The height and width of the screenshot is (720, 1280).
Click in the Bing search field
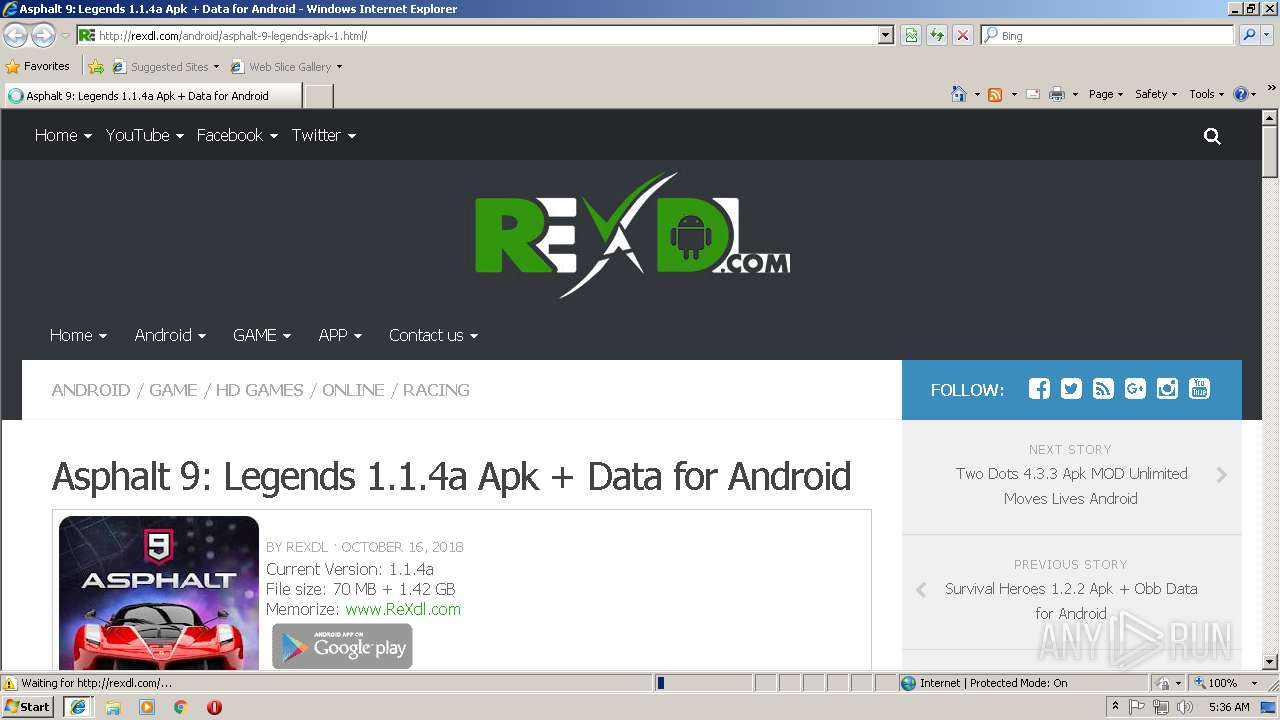(x=1108, y=35)
